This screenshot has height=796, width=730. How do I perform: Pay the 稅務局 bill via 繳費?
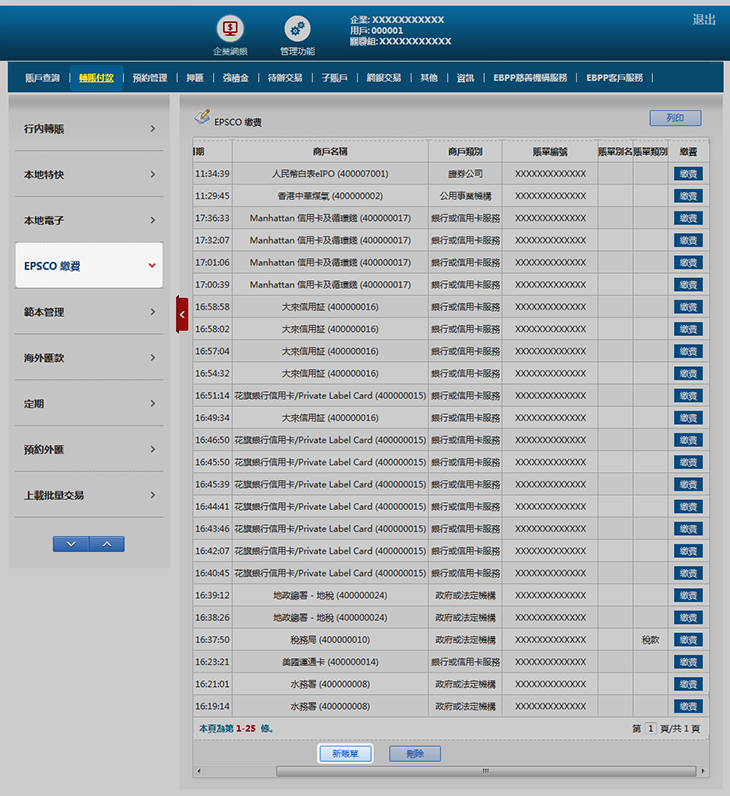pos(688,640)
